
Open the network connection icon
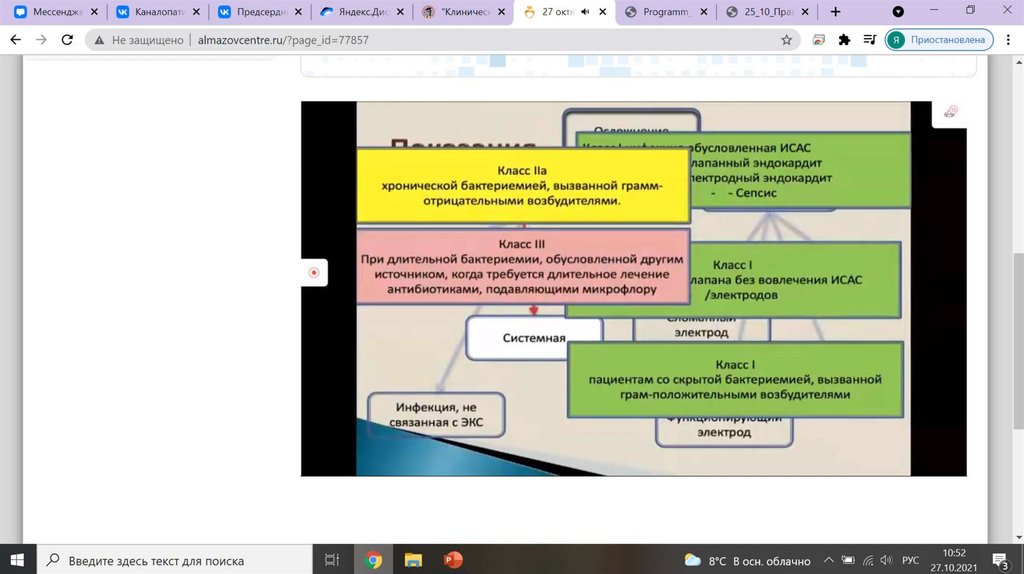868,560
